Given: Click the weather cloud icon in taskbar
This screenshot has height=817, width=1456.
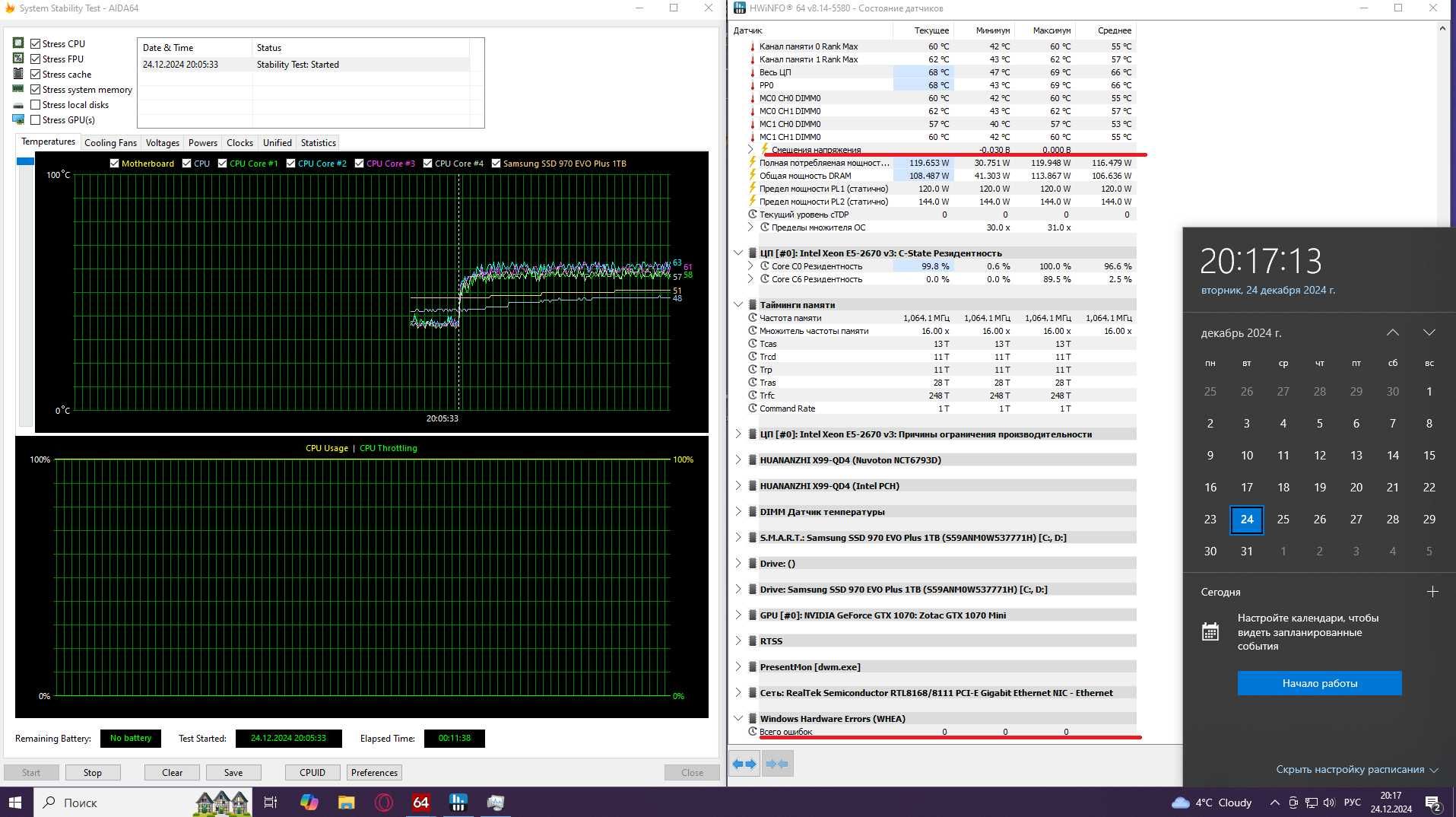Looking at the screenshot, I should click(1181, 803).
